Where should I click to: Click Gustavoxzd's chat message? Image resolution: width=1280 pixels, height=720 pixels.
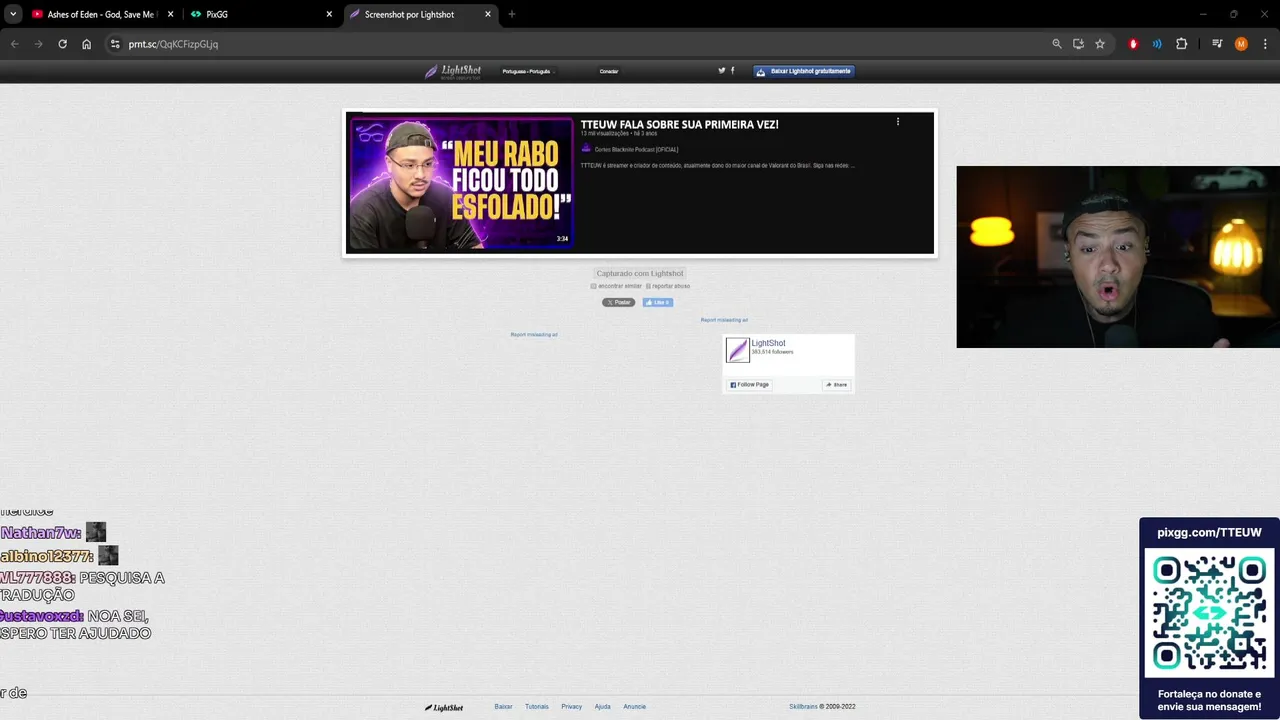pyautogui.click(x=76, y=625)
